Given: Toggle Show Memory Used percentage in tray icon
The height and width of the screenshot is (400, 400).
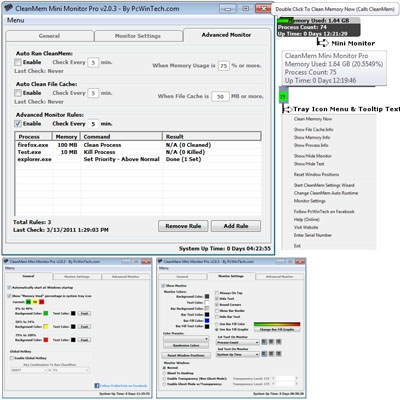Looking at the screenshot, I should pos(9,296).
